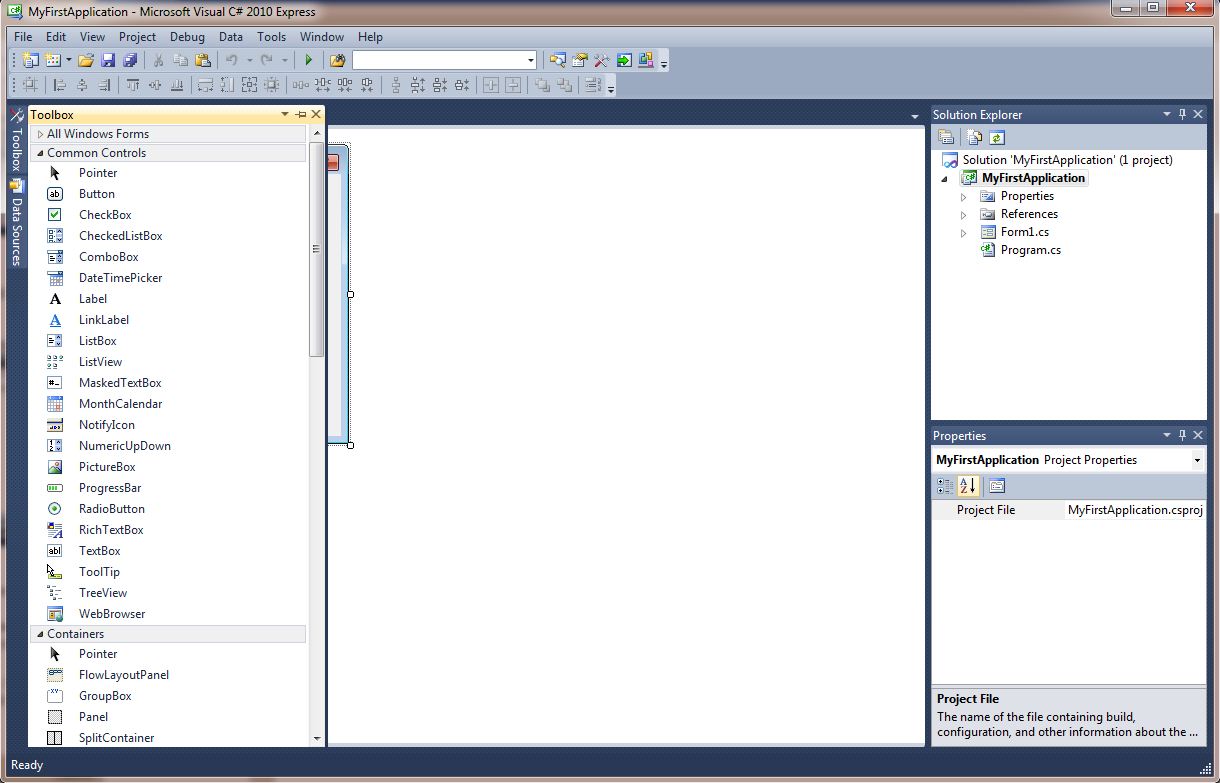Collapse the MyFirstApplication project node
1220x783 pixels.
(x=945, y=179)
